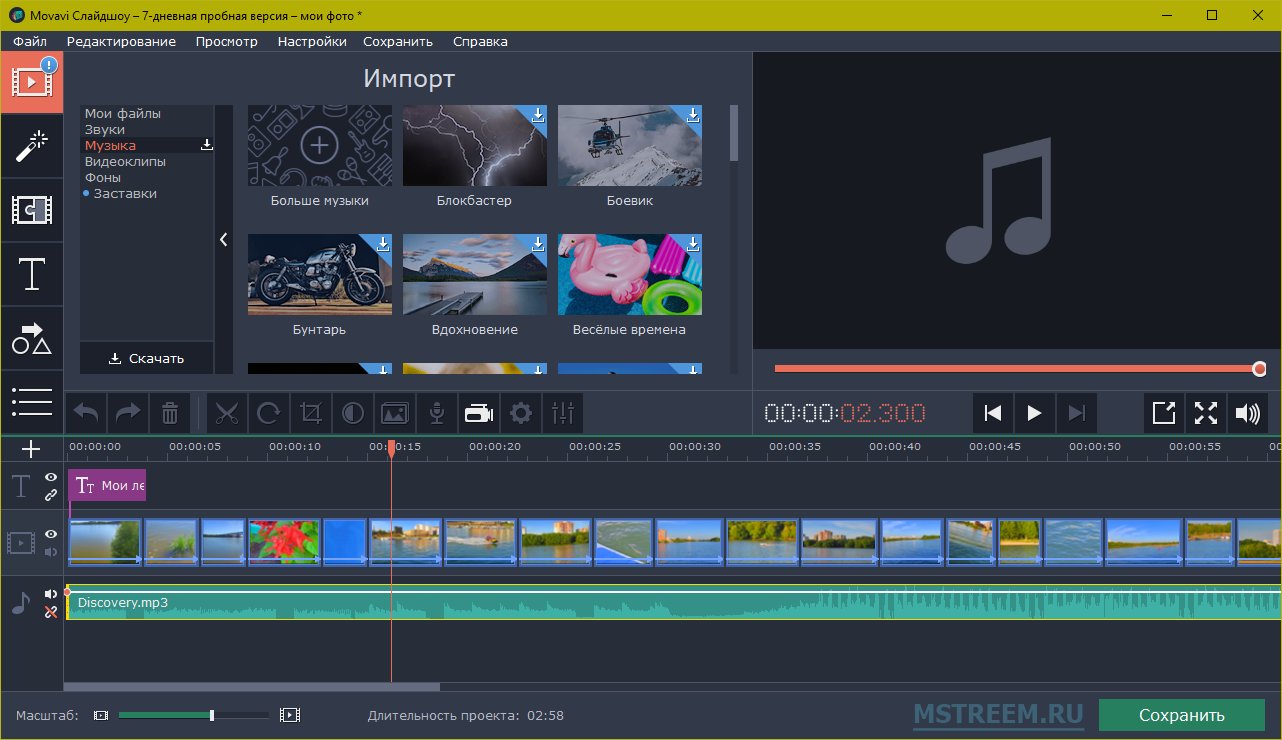The height and width of the screenshot is (740, 1282).
Task: Toggle visibility of the title track
Action: click(51, 477)
